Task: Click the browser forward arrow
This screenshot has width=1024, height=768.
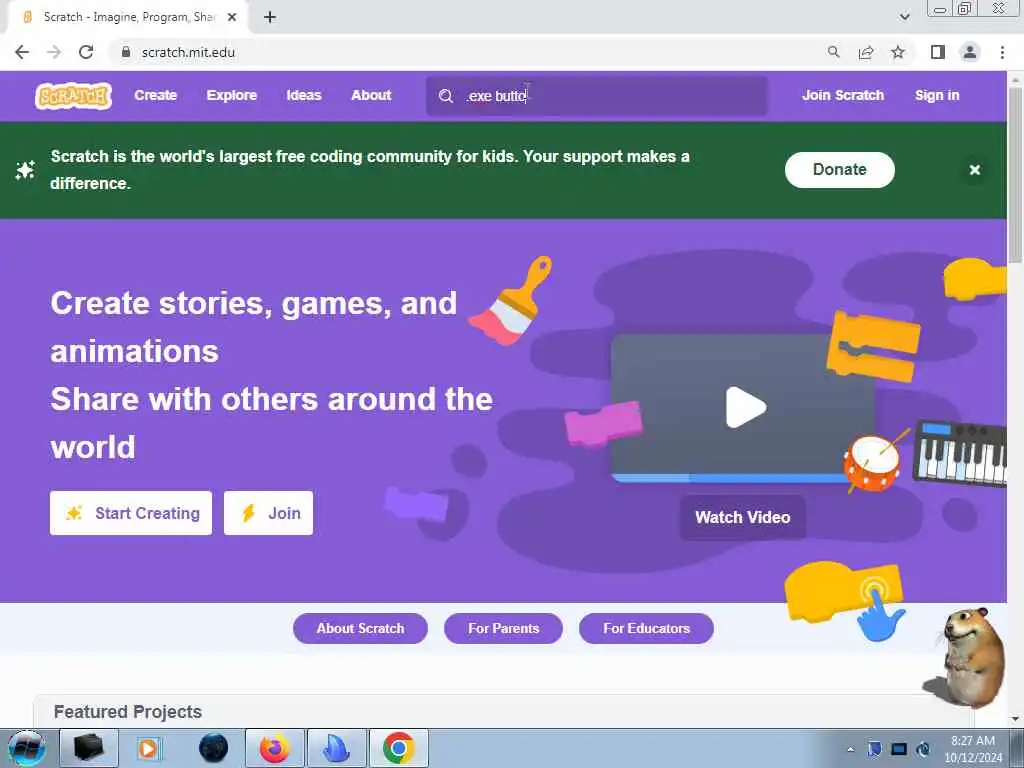Action: [x=54, y=52]
